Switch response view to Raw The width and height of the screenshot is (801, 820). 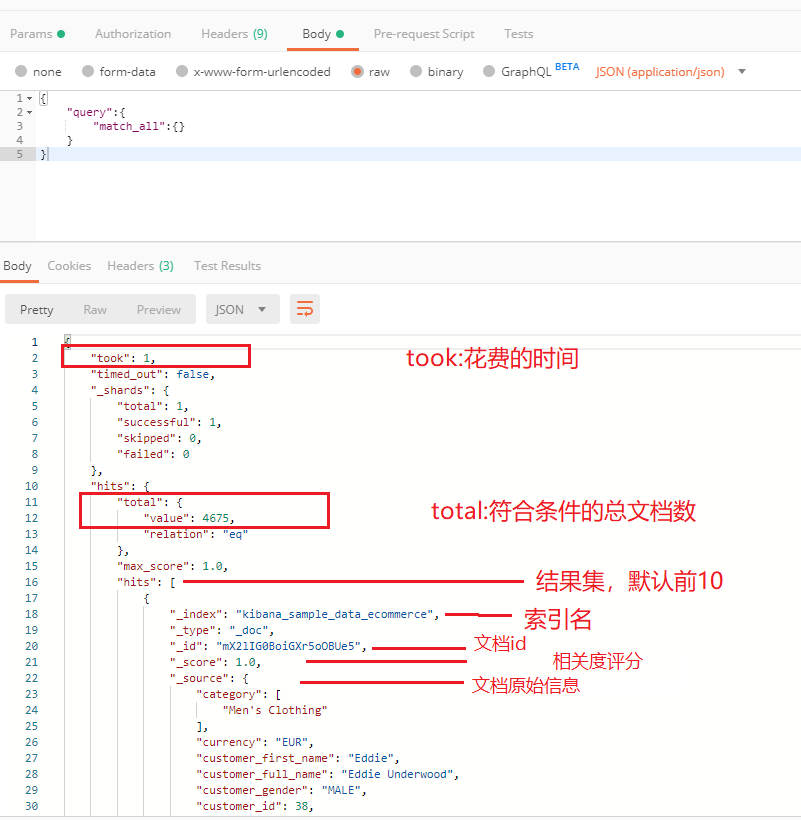coord(95,310)
